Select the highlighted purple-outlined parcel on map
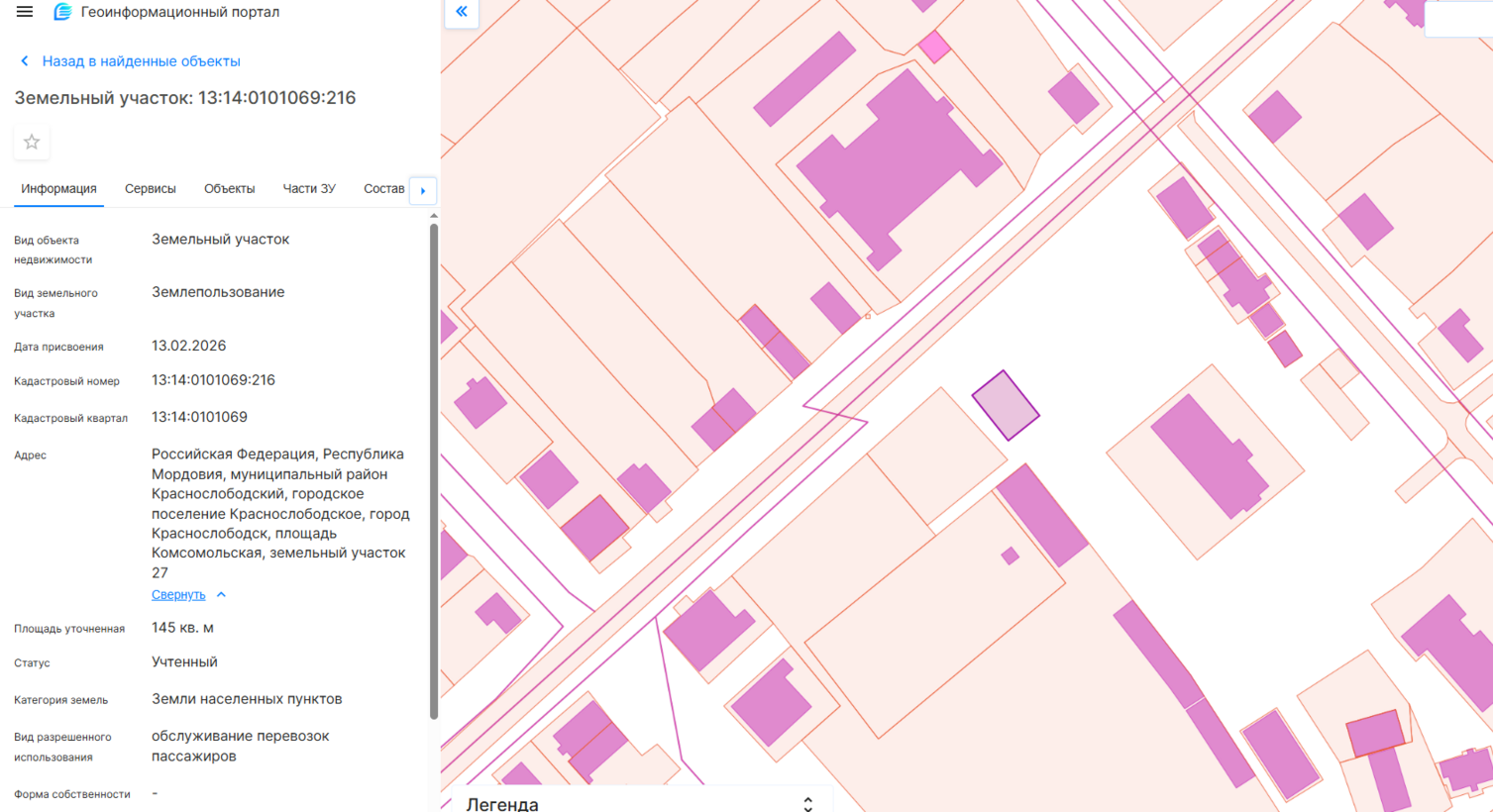This screenshot has width=1493, height=812. tap(1006, 405)
